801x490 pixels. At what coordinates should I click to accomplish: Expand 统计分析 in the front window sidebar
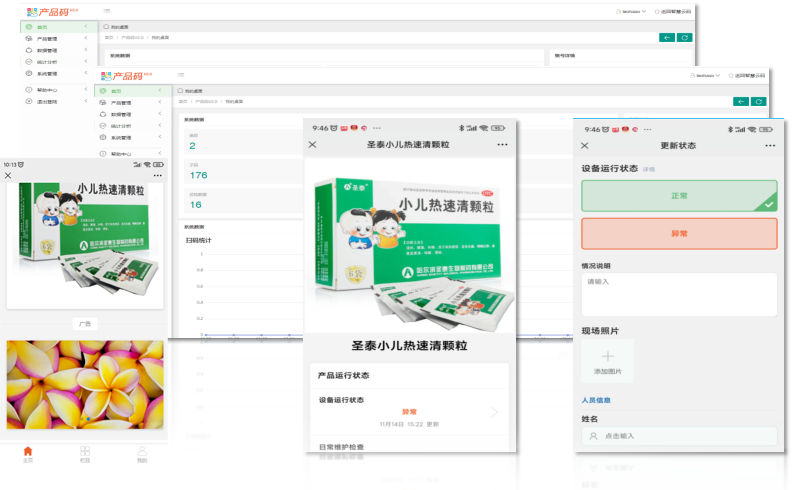(x=122, y=127)
